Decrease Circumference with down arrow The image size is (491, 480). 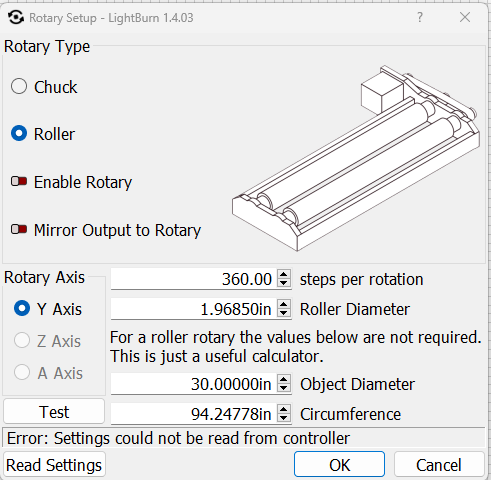pos(284,418)
